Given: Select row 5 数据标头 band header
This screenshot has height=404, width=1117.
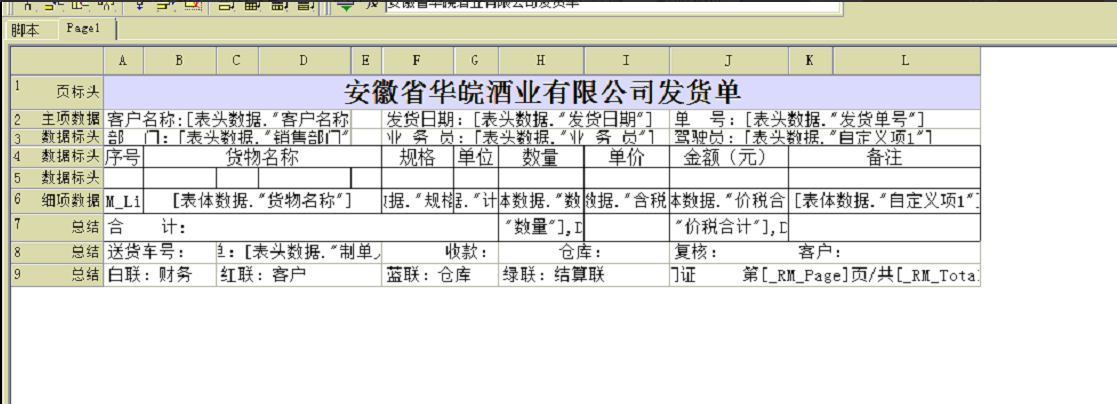Looking at the screenshot, I should point(57,178).
